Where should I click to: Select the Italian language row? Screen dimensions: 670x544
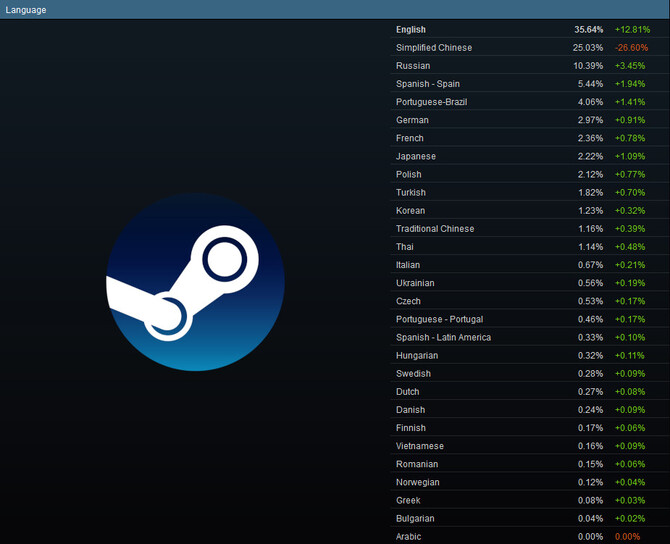tap(530, 265)
